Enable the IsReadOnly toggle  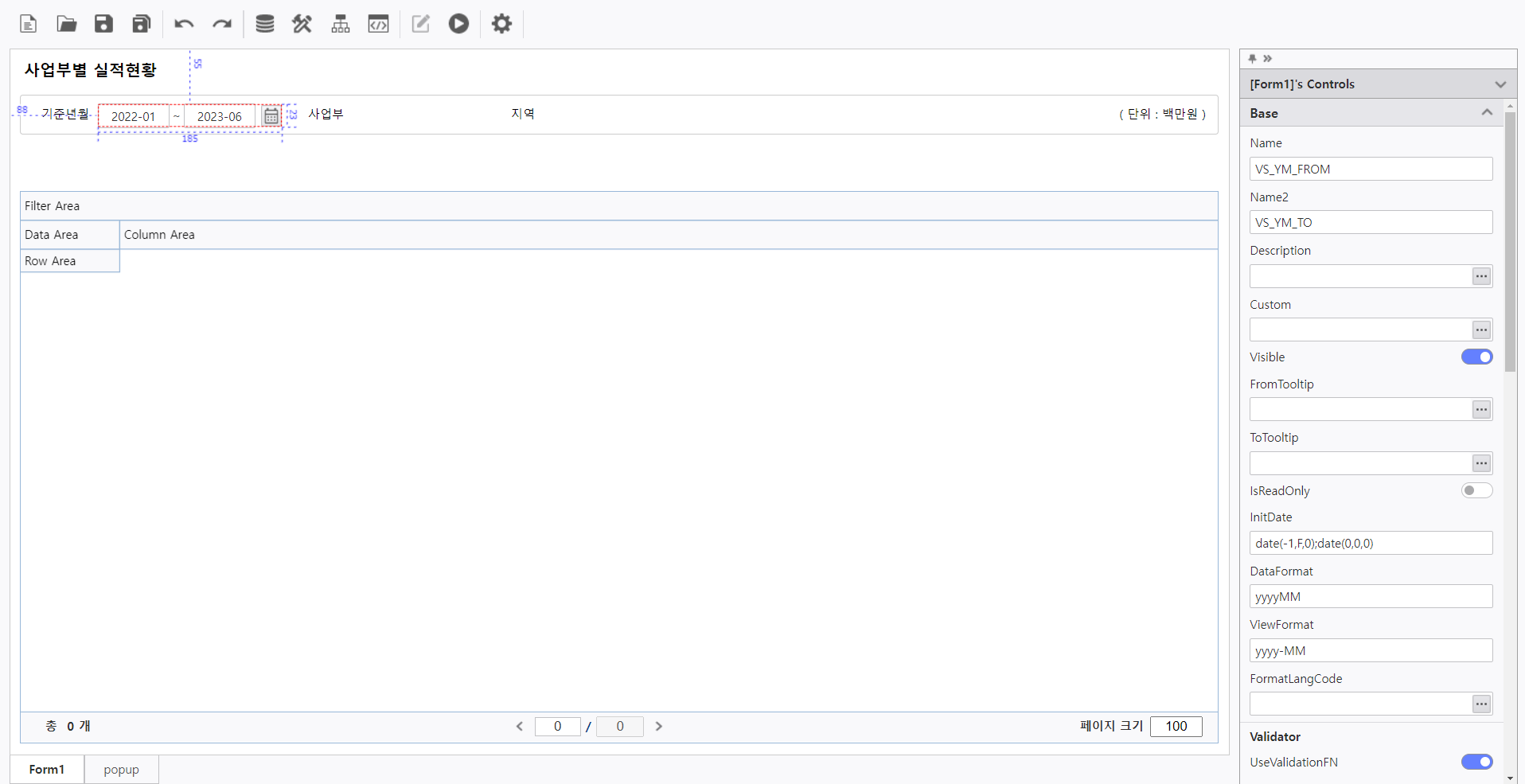tap(1476, 490)
